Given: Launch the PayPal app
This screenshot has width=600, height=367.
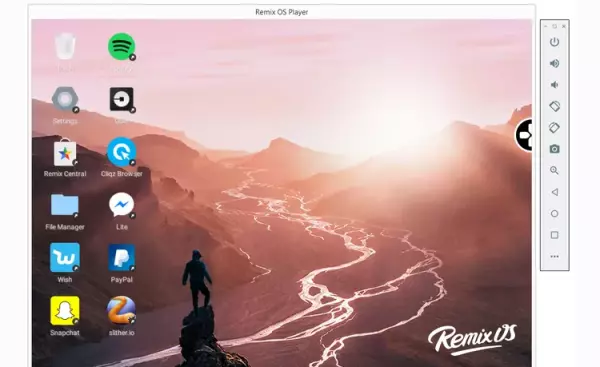Looking at the screenshot, I should (x=122, y=258).
